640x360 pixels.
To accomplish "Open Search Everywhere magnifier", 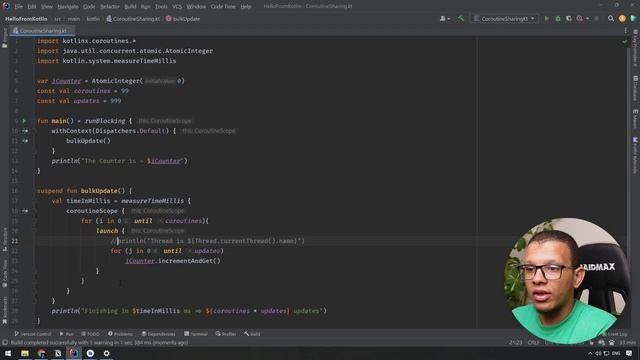I will pyautogui.click(x=611, y=19).
